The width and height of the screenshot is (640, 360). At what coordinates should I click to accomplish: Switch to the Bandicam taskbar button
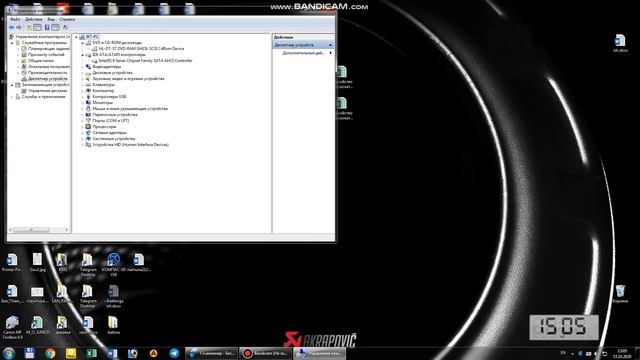click(x=265, y=353)
